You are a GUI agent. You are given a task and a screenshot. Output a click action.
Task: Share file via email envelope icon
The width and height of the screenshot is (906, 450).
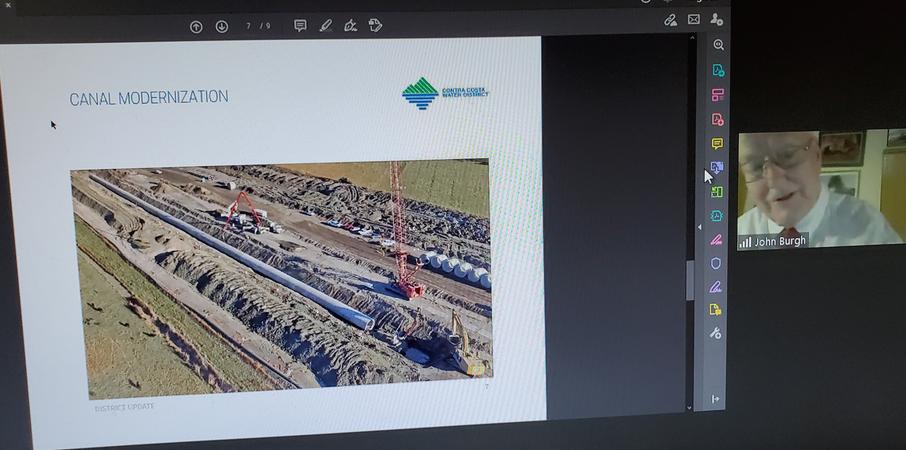[694, 20]
